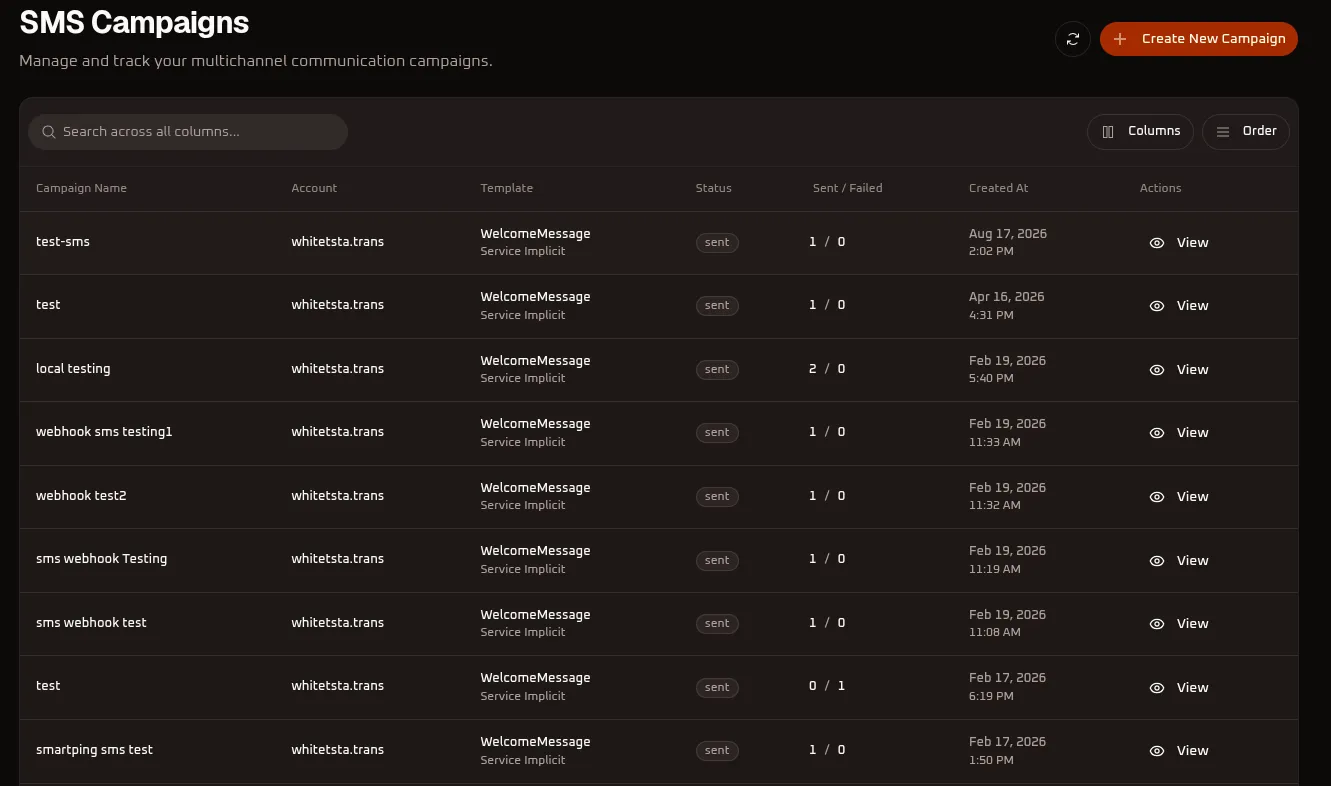Click the Aug 17, 2026 date cell
The height and width of the screenshot is (786, 1331).
(1008, 234)
